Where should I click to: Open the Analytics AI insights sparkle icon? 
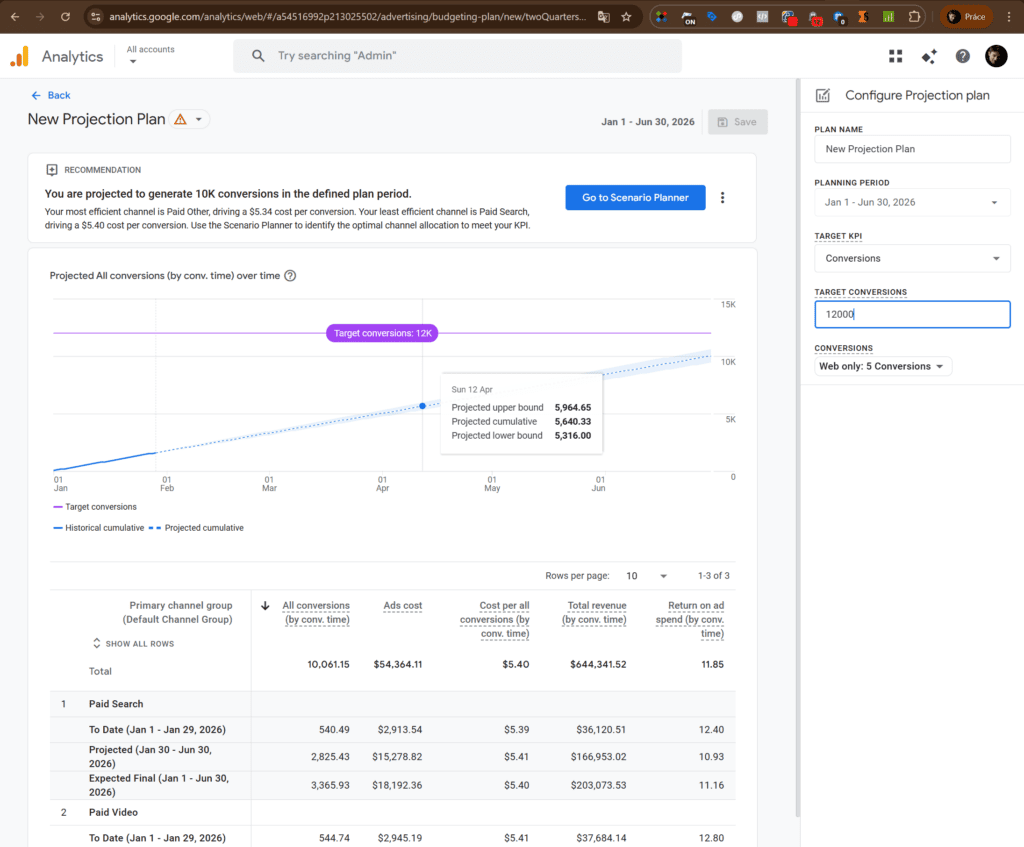click(x=929, y=56)
